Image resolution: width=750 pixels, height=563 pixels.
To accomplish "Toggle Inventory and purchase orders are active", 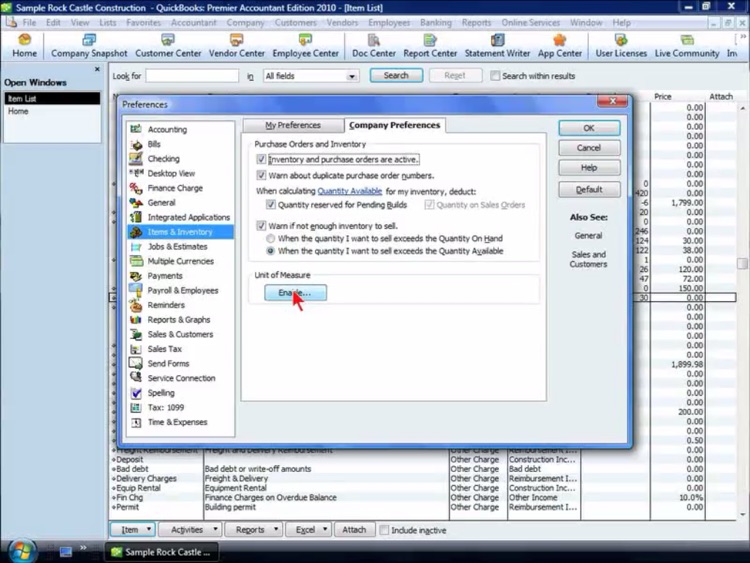I will pyautogui.click(x=261, y=159).
